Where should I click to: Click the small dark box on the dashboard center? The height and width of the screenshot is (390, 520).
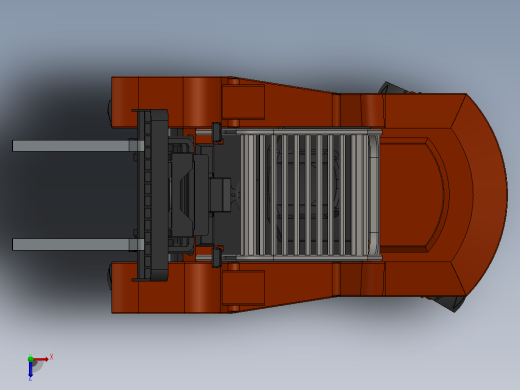[220, 195]
